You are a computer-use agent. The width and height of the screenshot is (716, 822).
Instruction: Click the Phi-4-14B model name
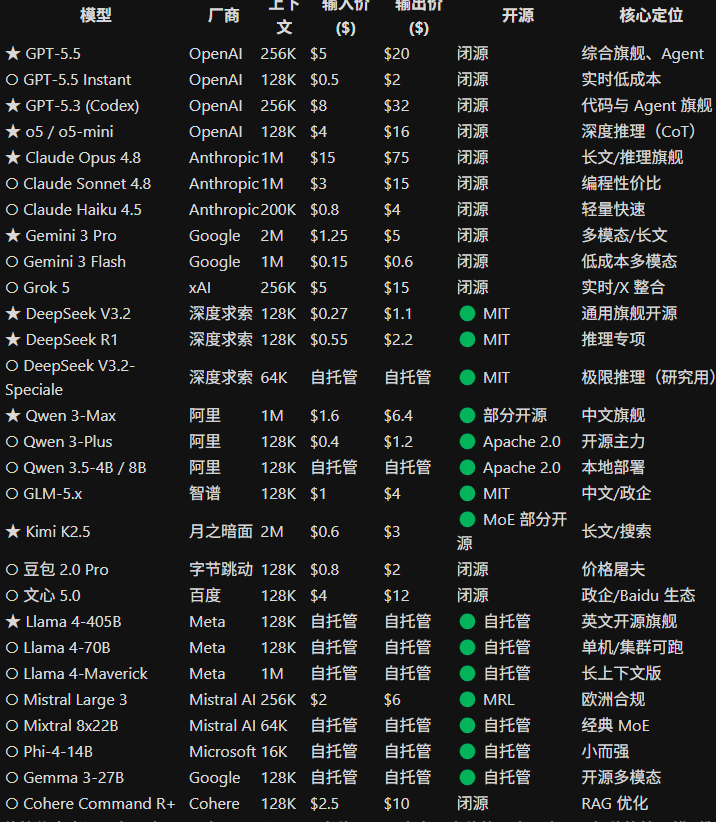pos(58,752)
